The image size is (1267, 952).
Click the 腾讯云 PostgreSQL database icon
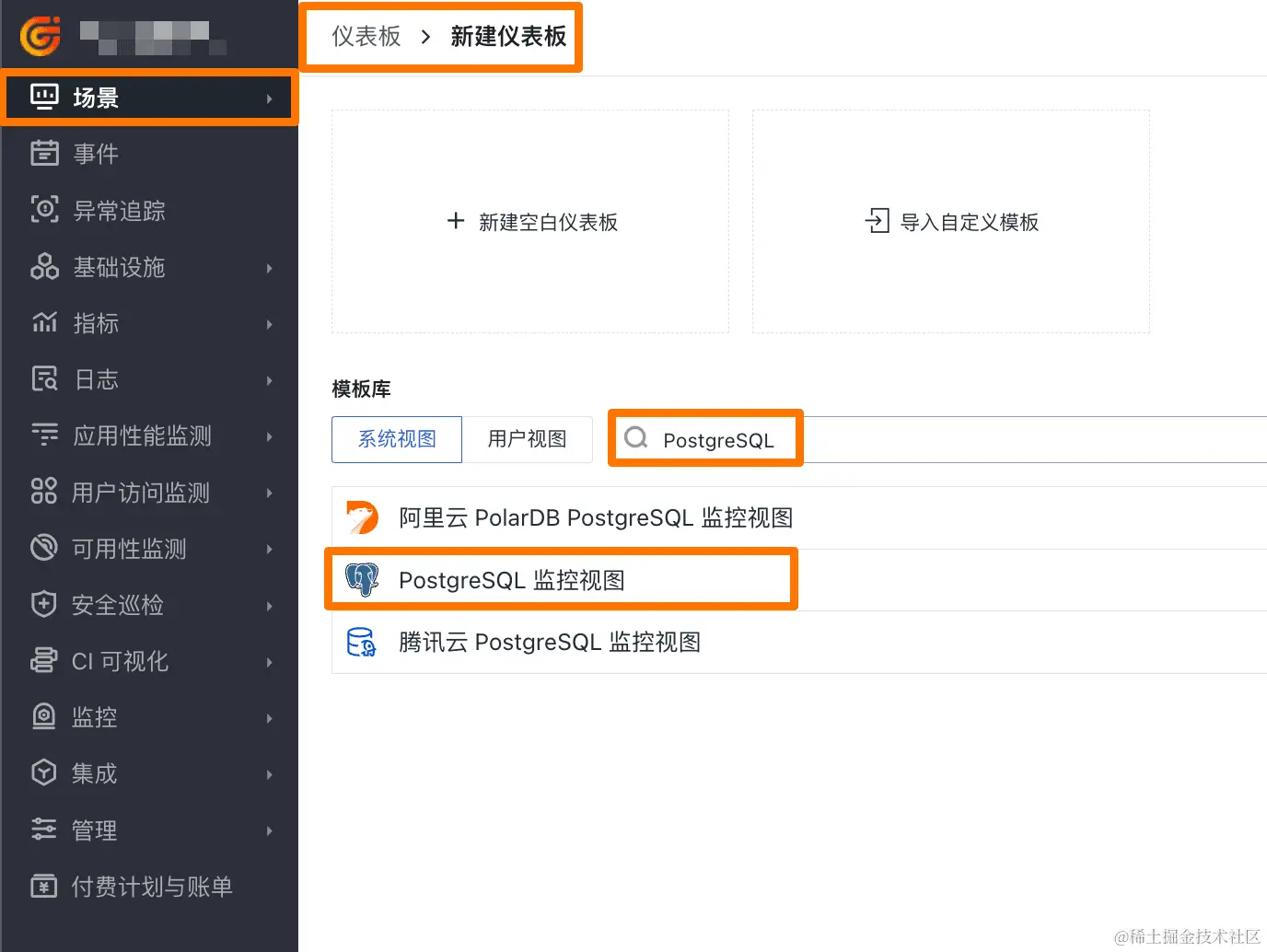coord(362,642)
